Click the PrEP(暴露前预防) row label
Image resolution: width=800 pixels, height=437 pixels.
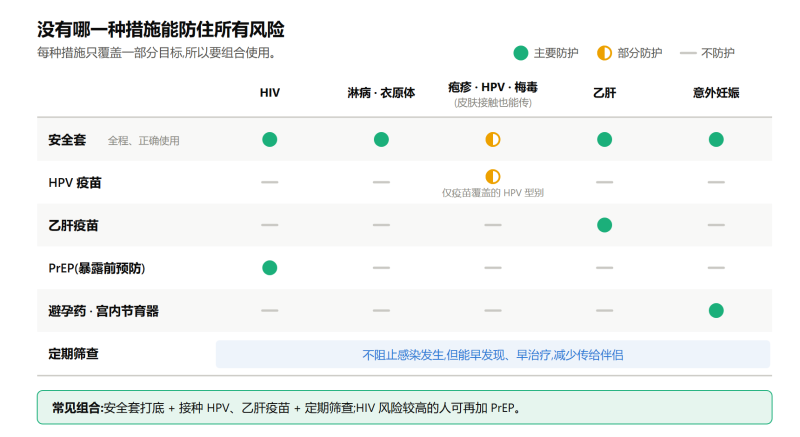[97, 268]
